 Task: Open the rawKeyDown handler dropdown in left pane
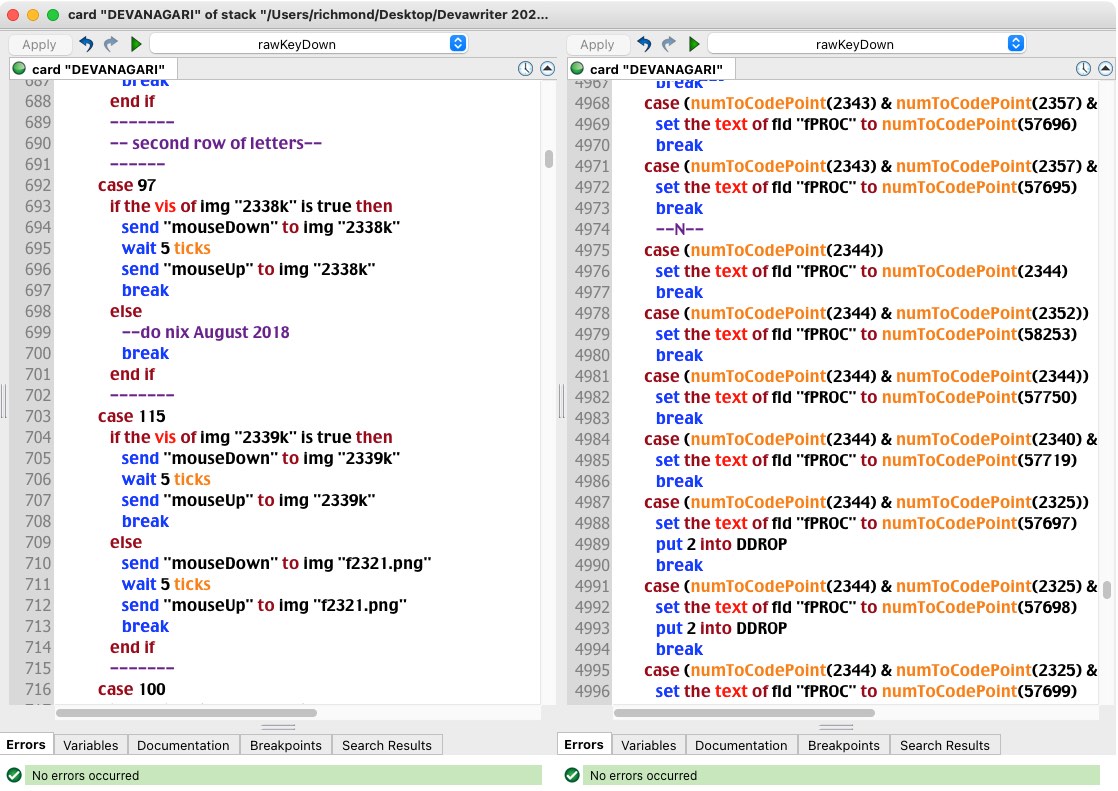click(x=309, y=44)
